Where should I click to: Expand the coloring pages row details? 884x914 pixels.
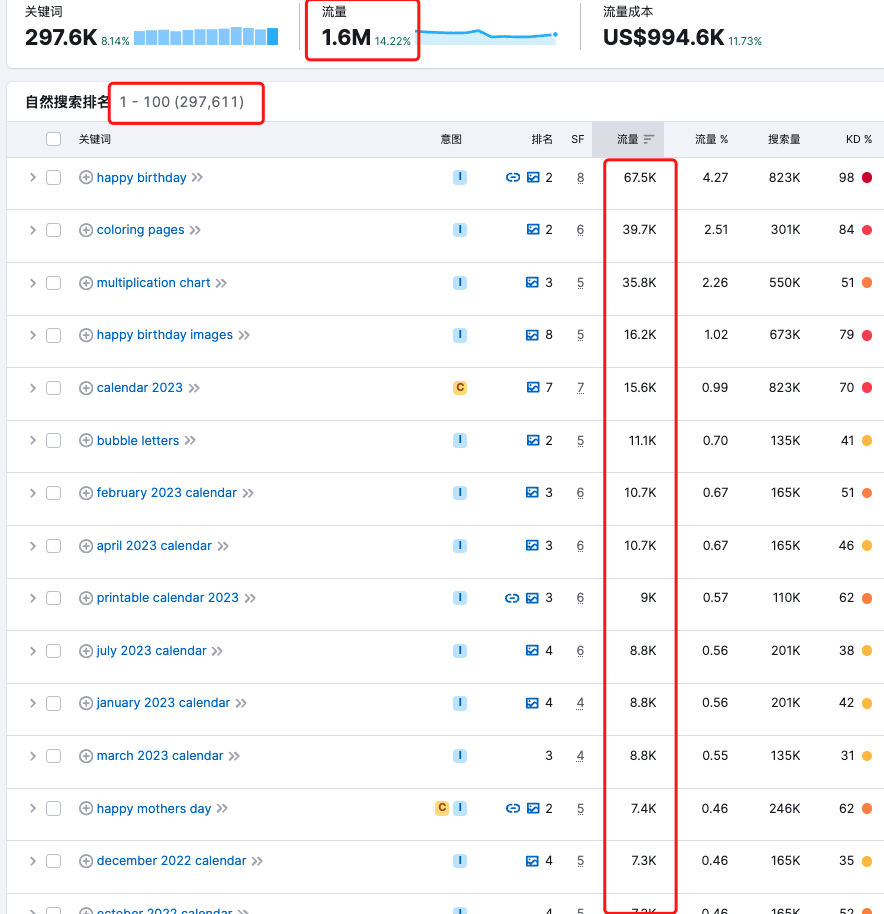click(32, 230)
